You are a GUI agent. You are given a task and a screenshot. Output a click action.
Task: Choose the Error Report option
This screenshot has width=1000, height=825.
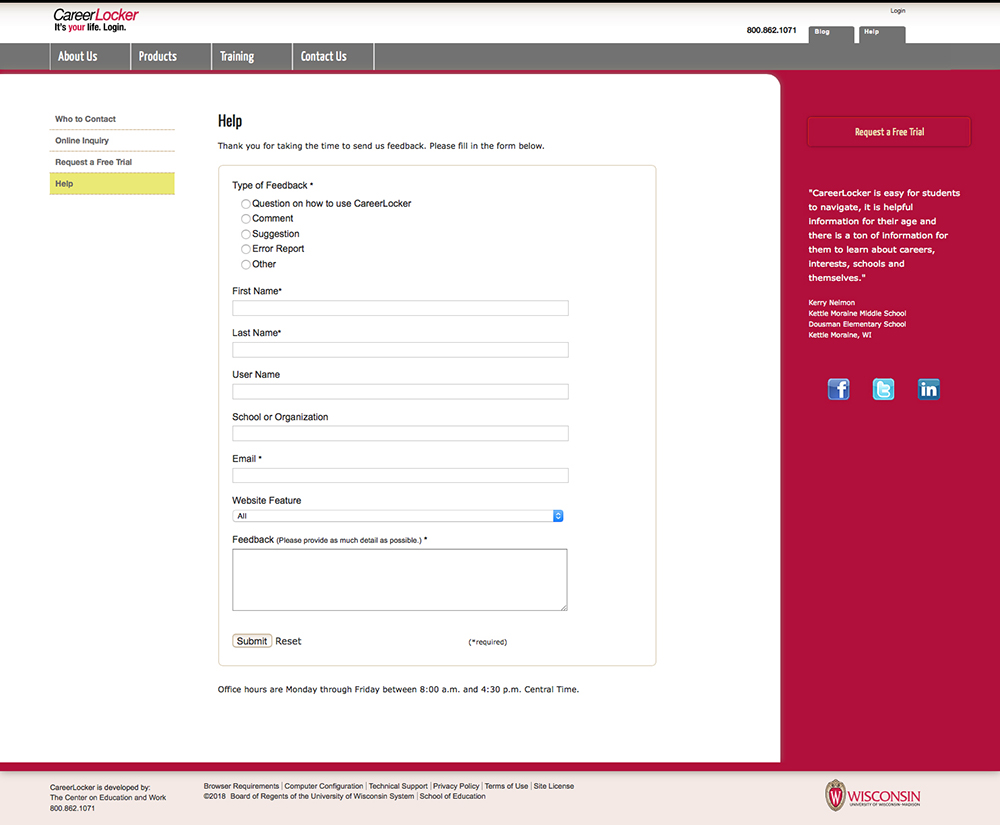tap(246, 249)
